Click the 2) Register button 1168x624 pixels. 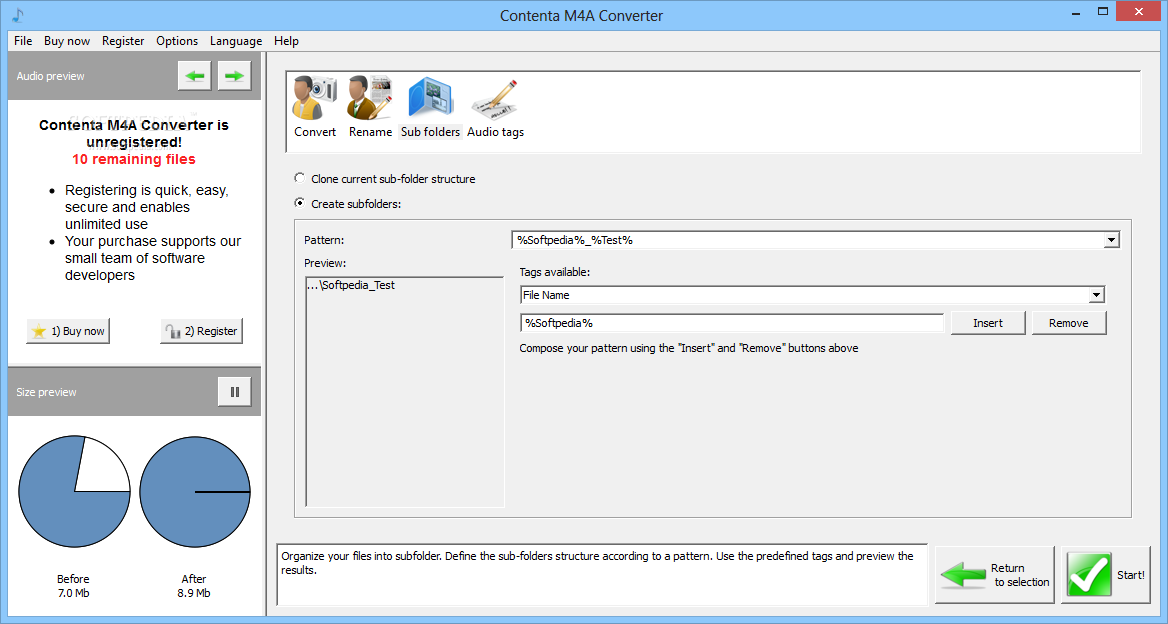(201, 331)
